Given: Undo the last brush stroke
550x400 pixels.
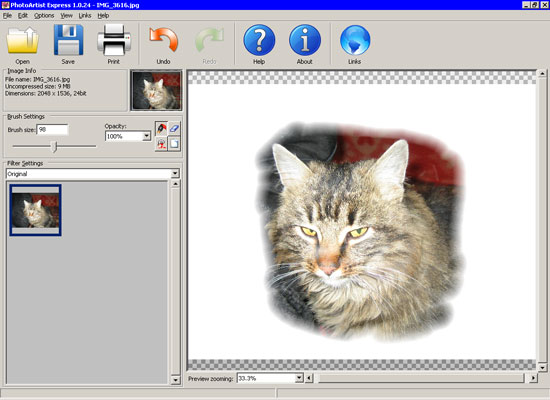Looking at the screenshot, I should pyautogui.click(x=163, y=40).
